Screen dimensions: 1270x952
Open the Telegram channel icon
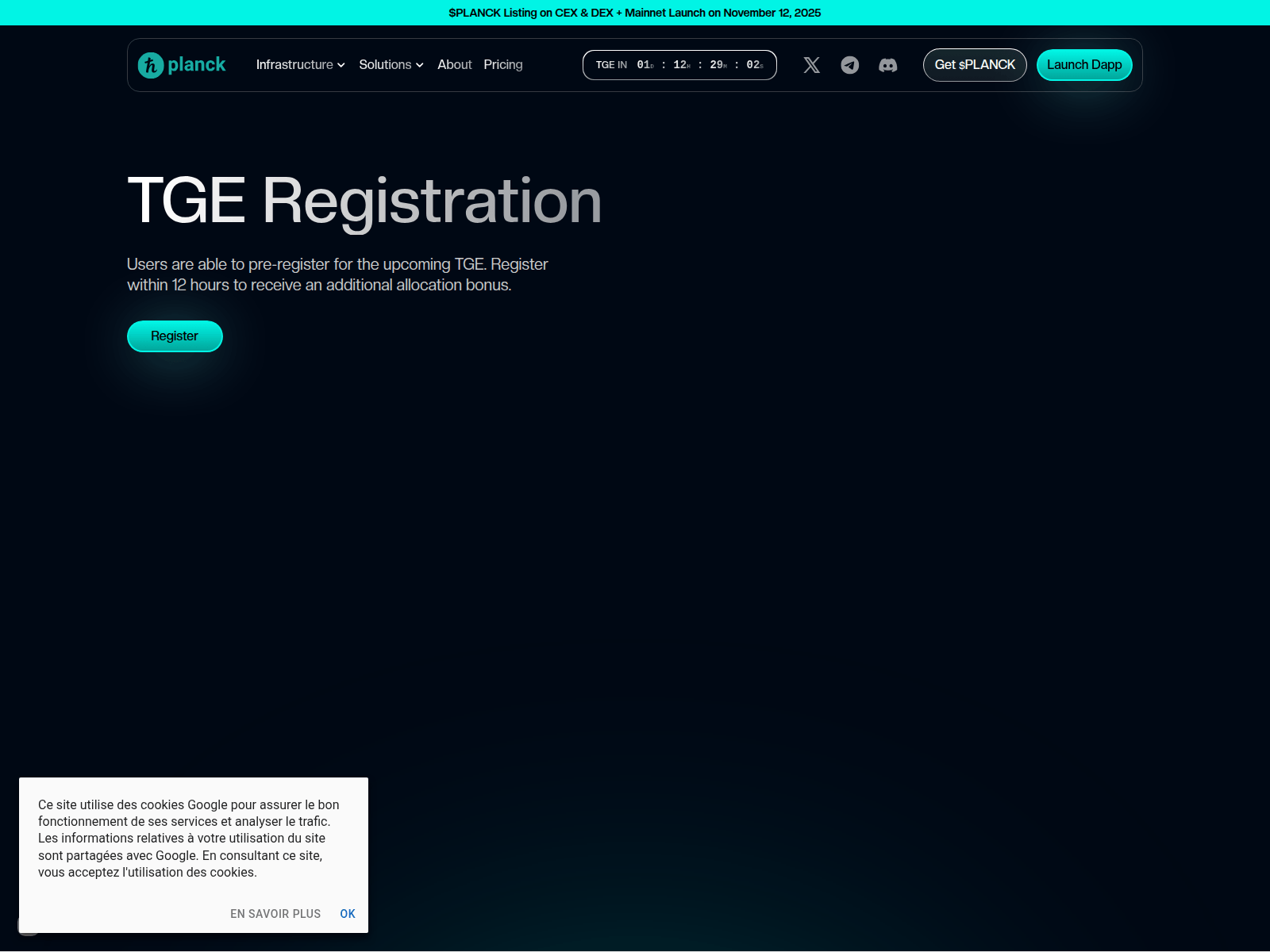pyautogui.click(x=849, y=65)
